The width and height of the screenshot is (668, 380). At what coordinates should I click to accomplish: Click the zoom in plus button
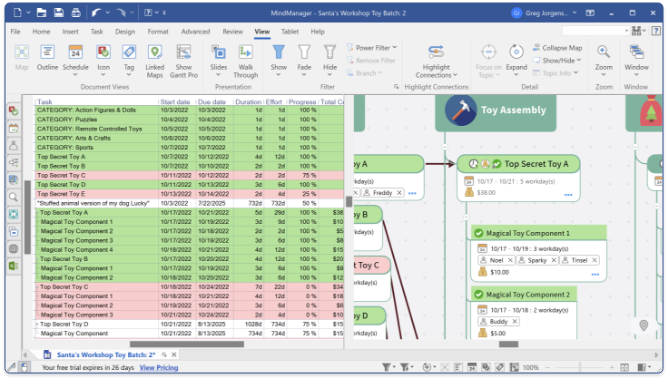coord(612,367)
